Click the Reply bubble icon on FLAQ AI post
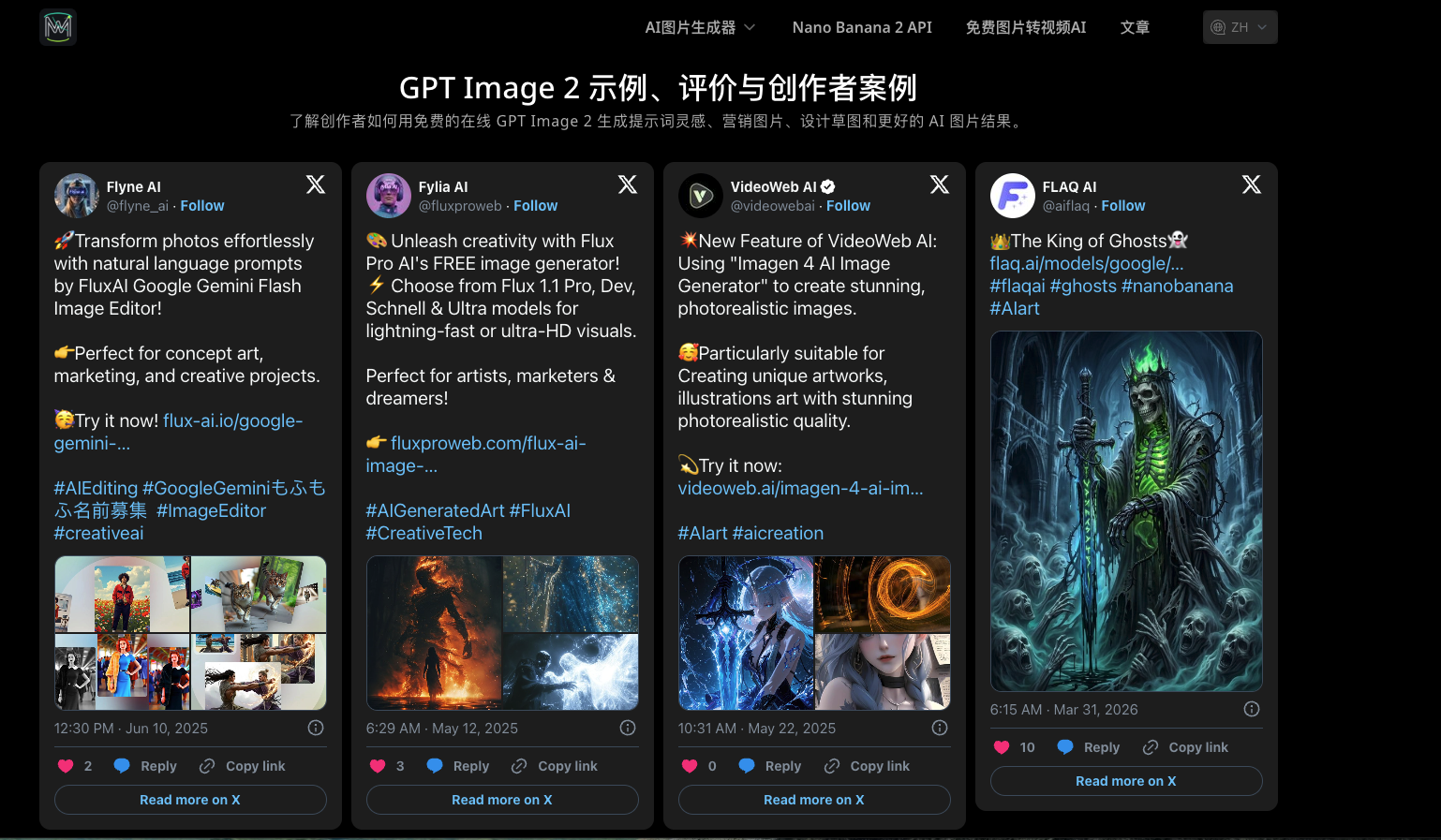The height and width of the screenshot is (840, 1441). pos(1065,746)
